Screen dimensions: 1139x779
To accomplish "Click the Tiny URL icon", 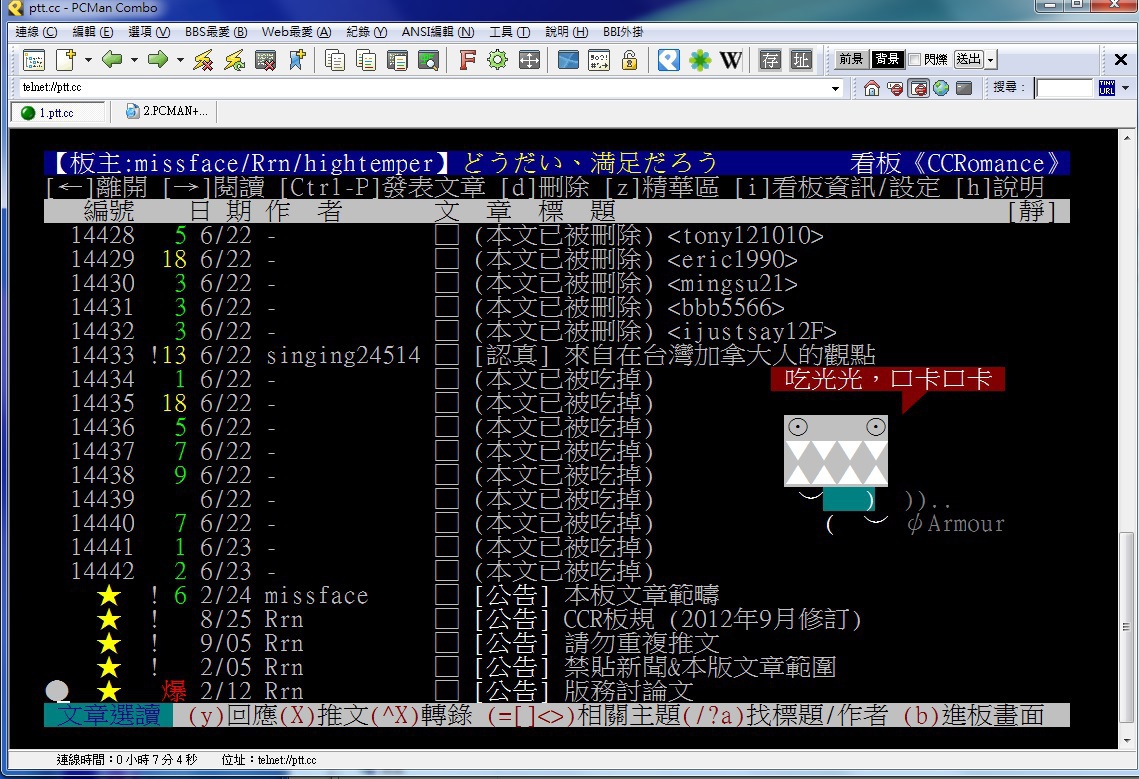I will coord(1106,88).
